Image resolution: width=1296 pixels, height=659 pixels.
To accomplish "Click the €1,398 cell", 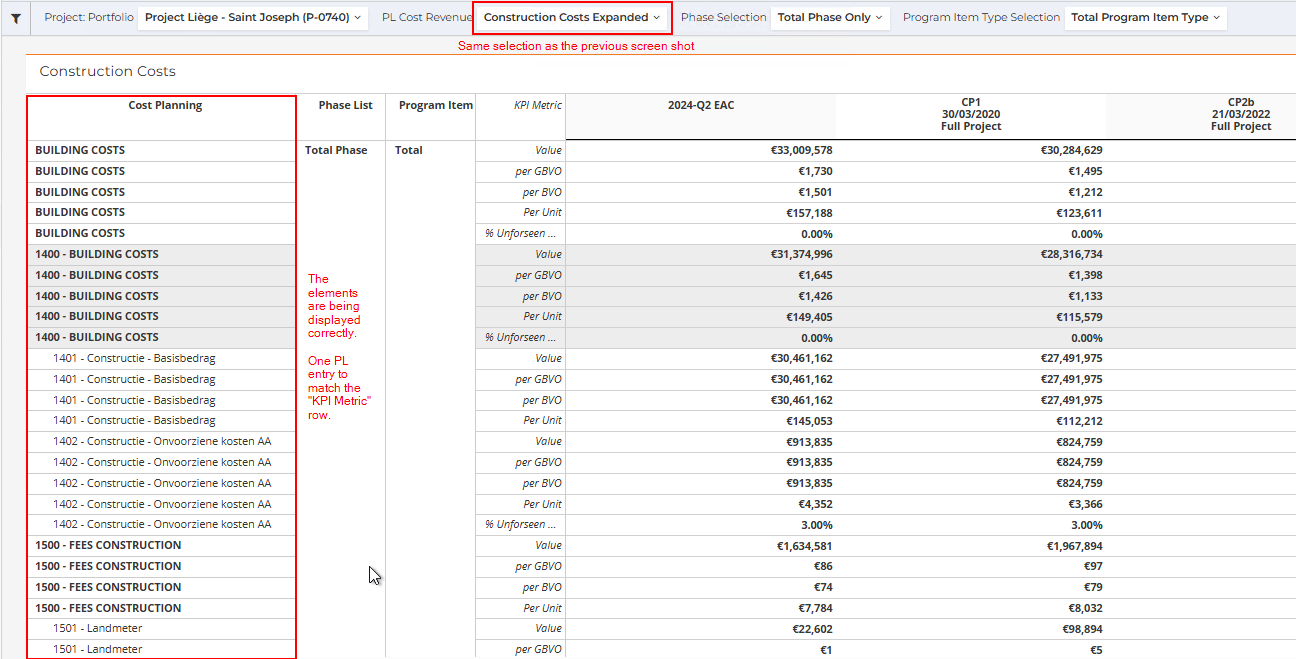I will point(1085,275).
